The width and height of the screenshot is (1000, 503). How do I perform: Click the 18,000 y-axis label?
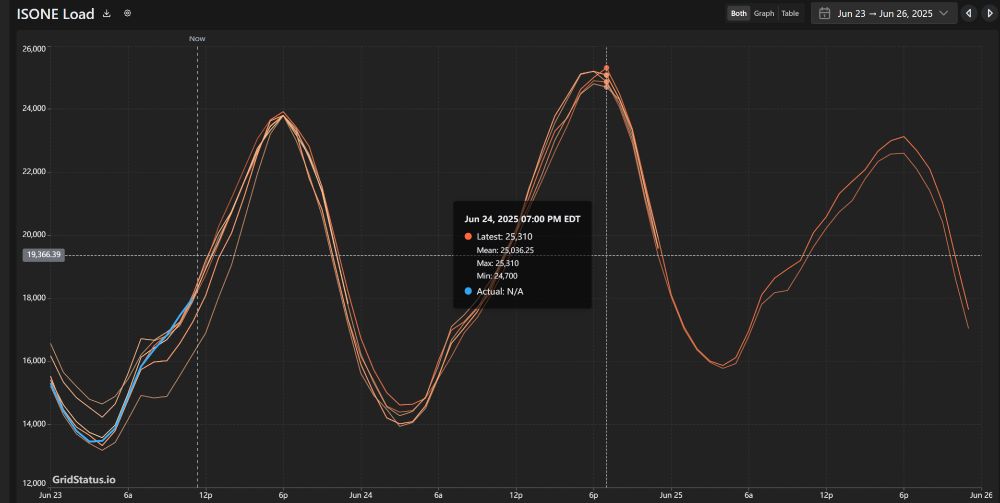click(x=34, y=298)
